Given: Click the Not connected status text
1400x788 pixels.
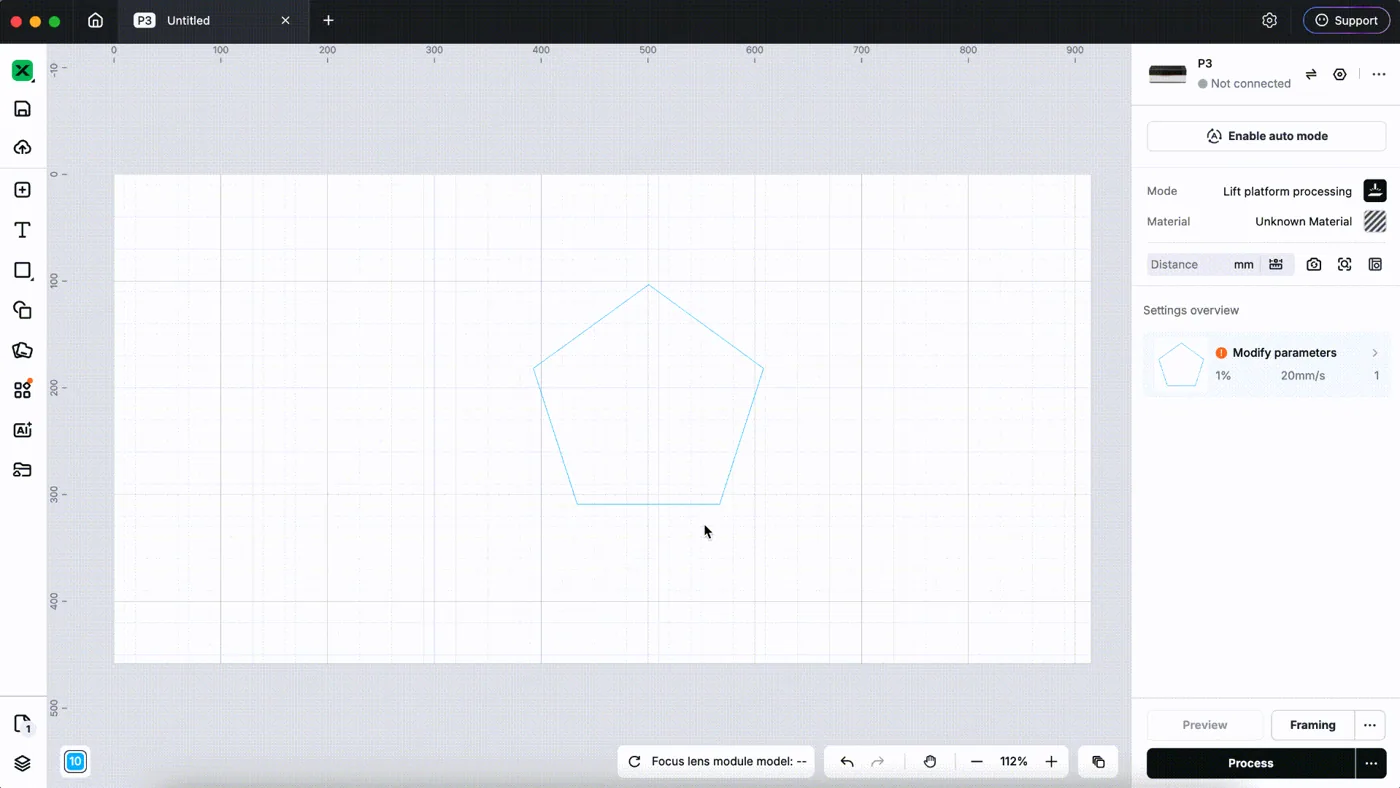Looking at the screenshot, I should click(x=1250, y=84).
